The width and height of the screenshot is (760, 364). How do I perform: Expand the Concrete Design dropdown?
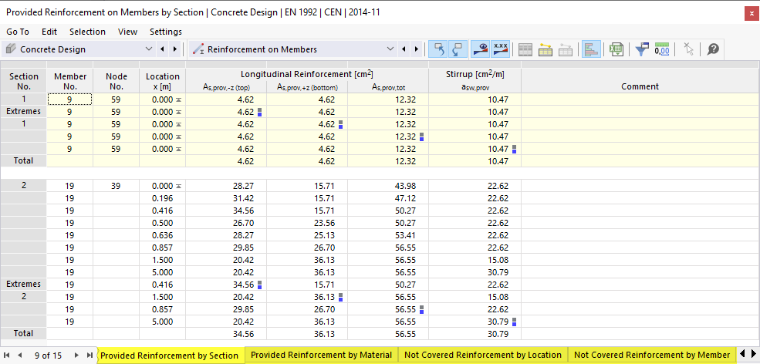[149, 49]
